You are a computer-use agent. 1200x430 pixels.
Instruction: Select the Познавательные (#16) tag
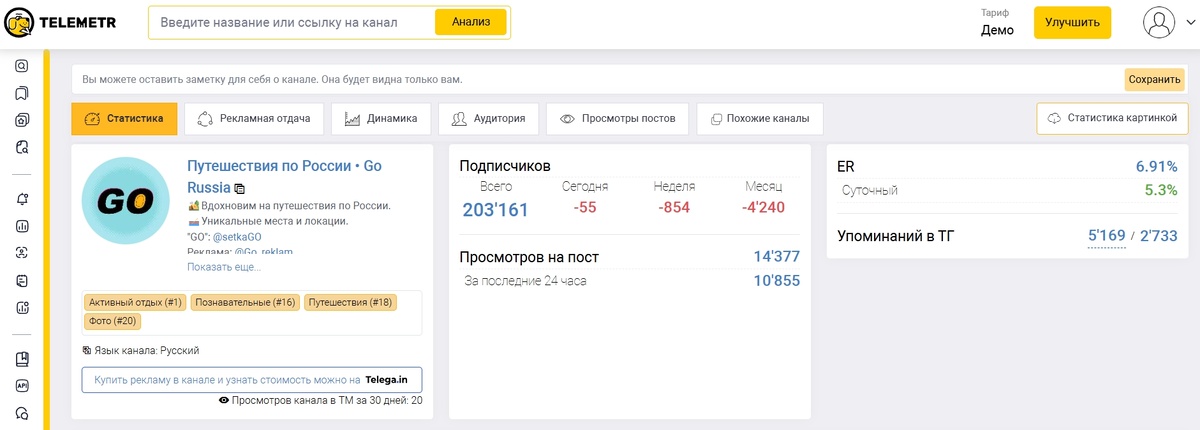tap(246, 302)
